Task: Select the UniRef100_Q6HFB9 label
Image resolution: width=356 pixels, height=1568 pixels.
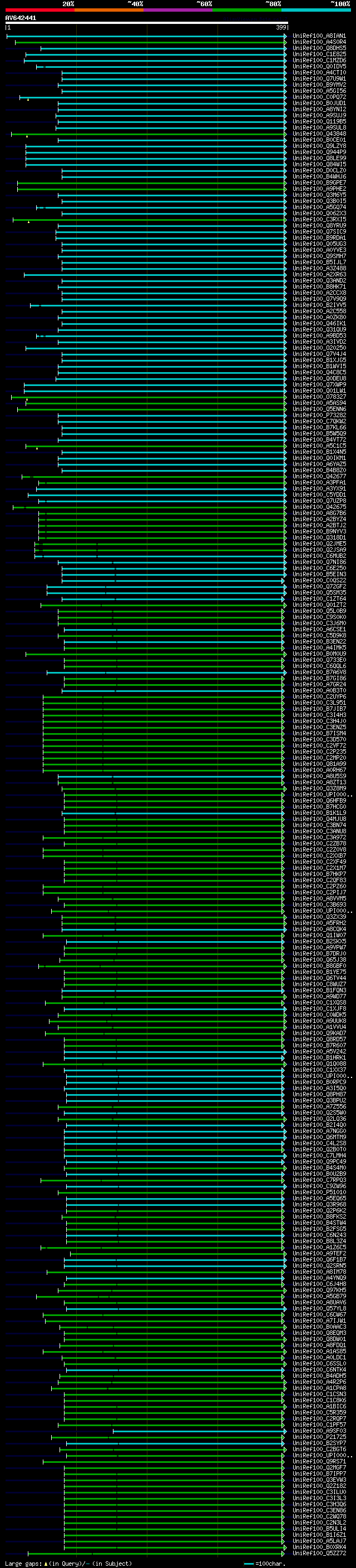Action: 319,800
